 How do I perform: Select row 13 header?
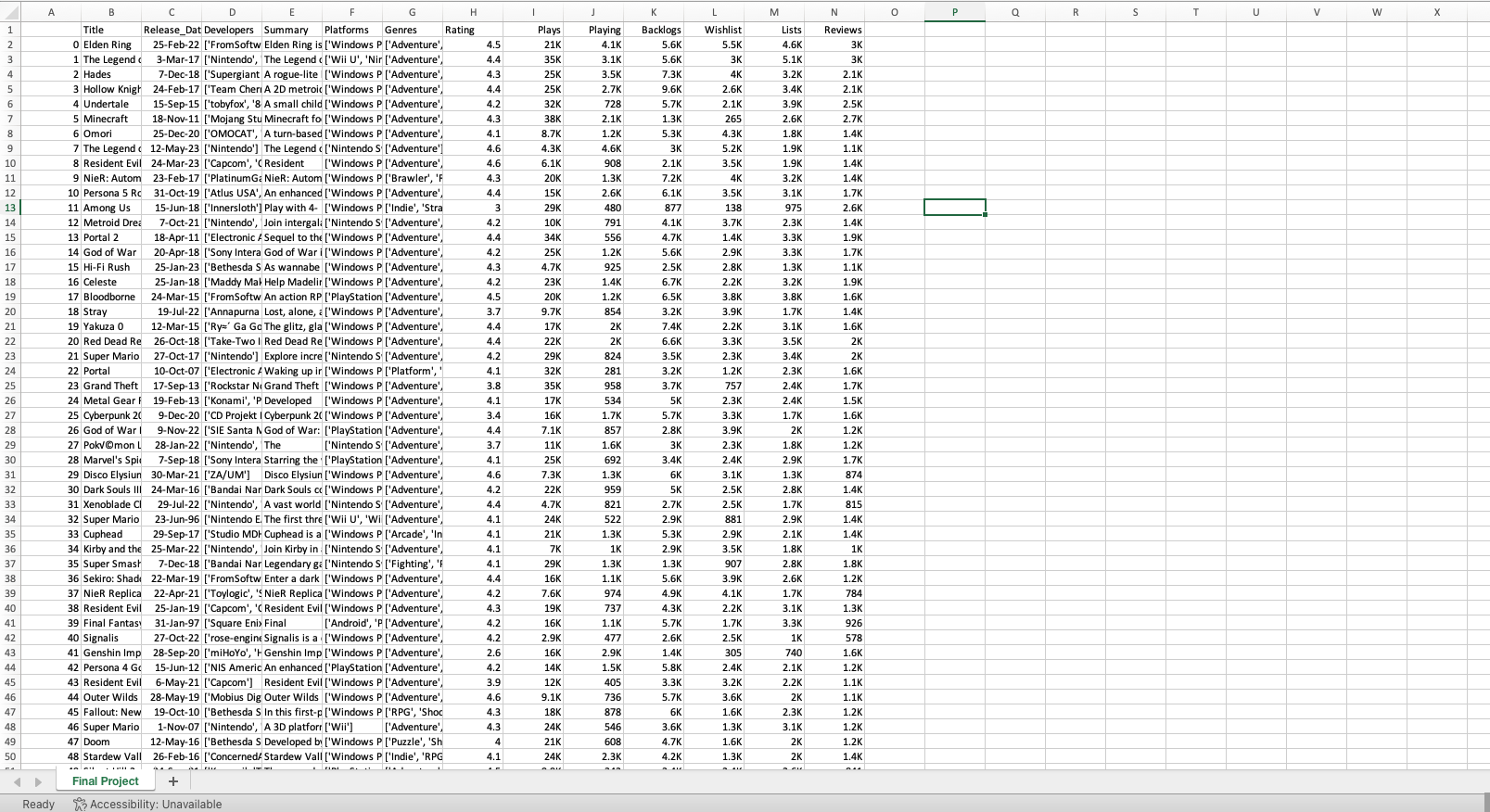(10, 208)
